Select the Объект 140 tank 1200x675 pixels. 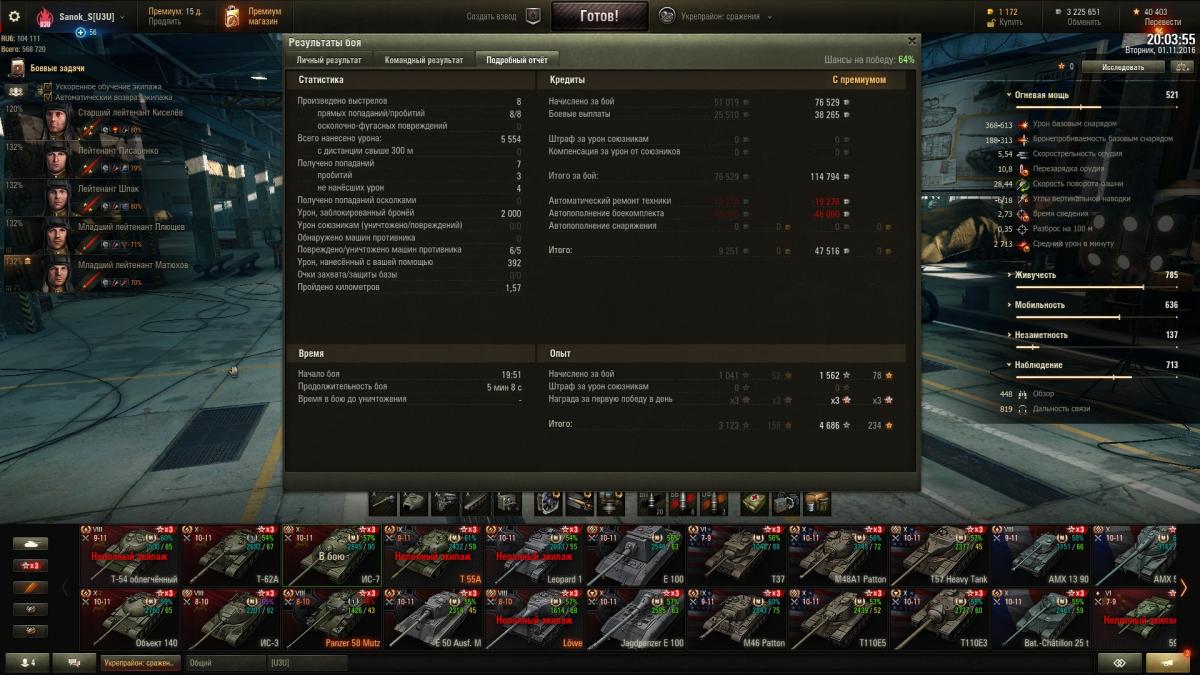[x=130, y=619]
